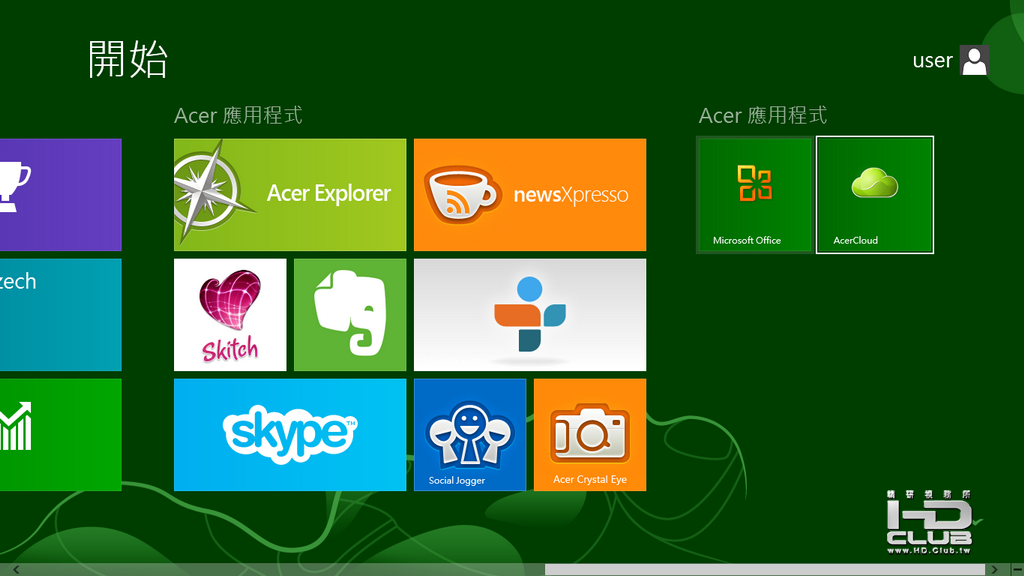
Task: Click the user avatar picture
Action: pos(974,60)
